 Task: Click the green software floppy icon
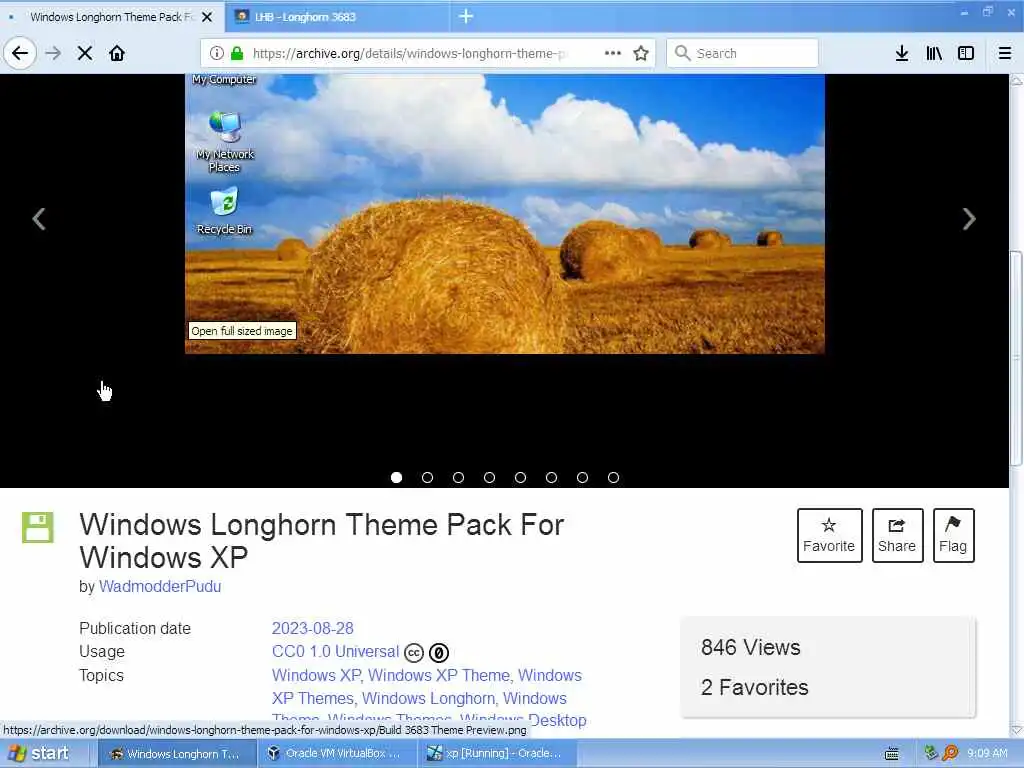38,528
